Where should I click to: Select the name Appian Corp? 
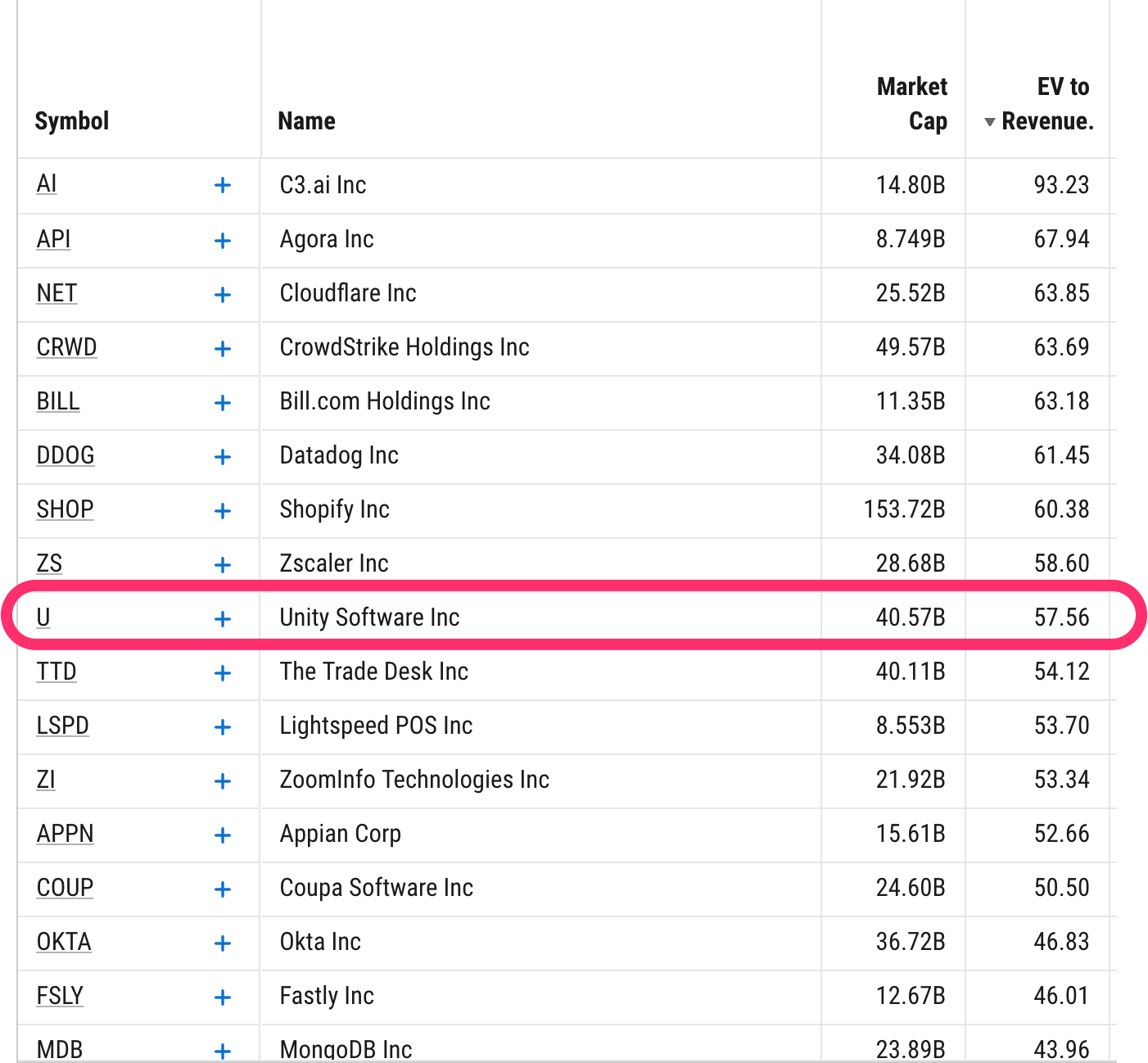(x=341, y=834)
